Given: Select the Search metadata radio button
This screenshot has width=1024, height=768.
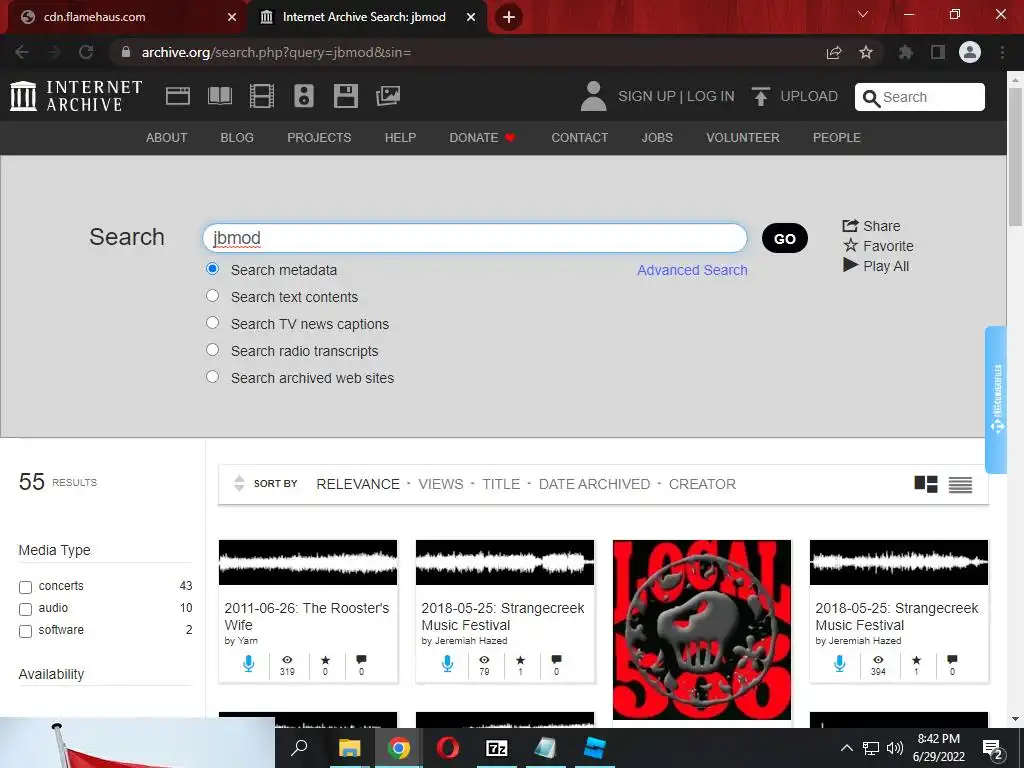Looking at the screenshot, I should coord(212,268).
